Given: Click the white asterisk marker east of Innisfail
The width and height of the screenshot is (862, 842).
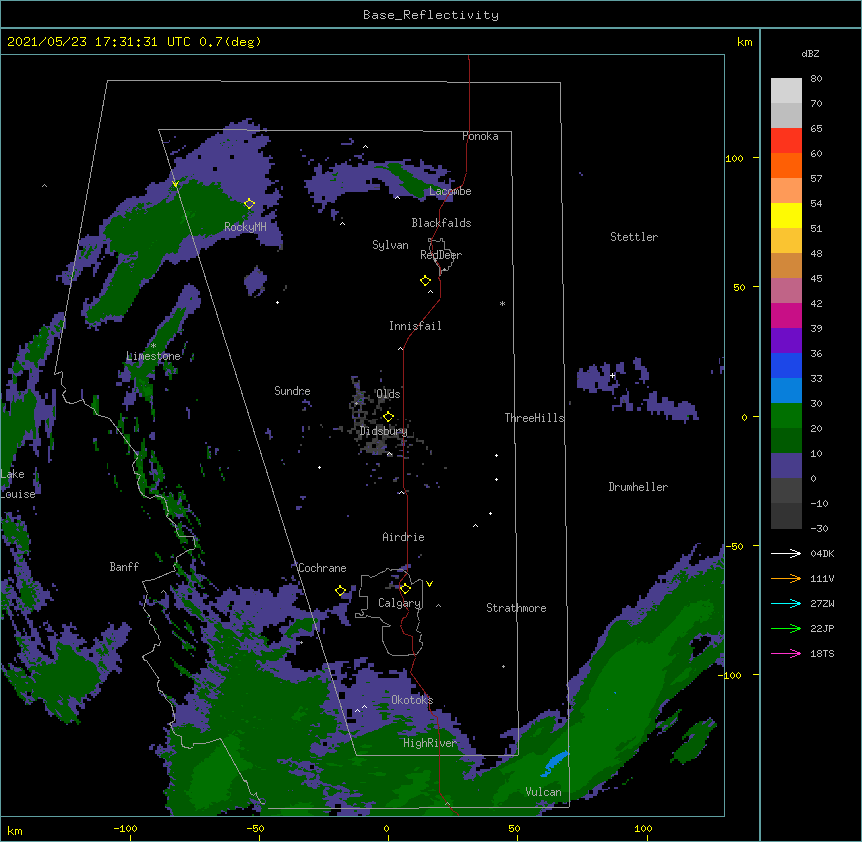Looking at the screenshot, I should pyautogui.click(x=502, y=303).
